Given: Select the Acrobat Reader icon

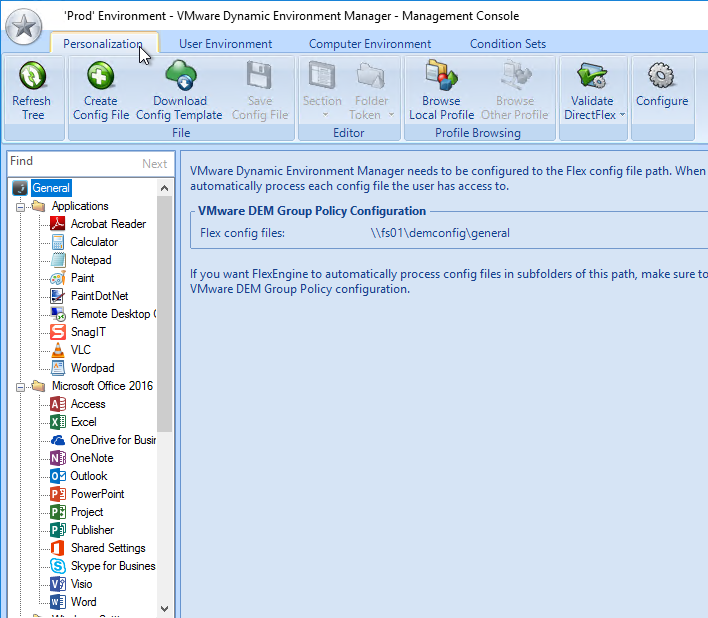Looking at the screenshot, I should click(x=58, y=224).
